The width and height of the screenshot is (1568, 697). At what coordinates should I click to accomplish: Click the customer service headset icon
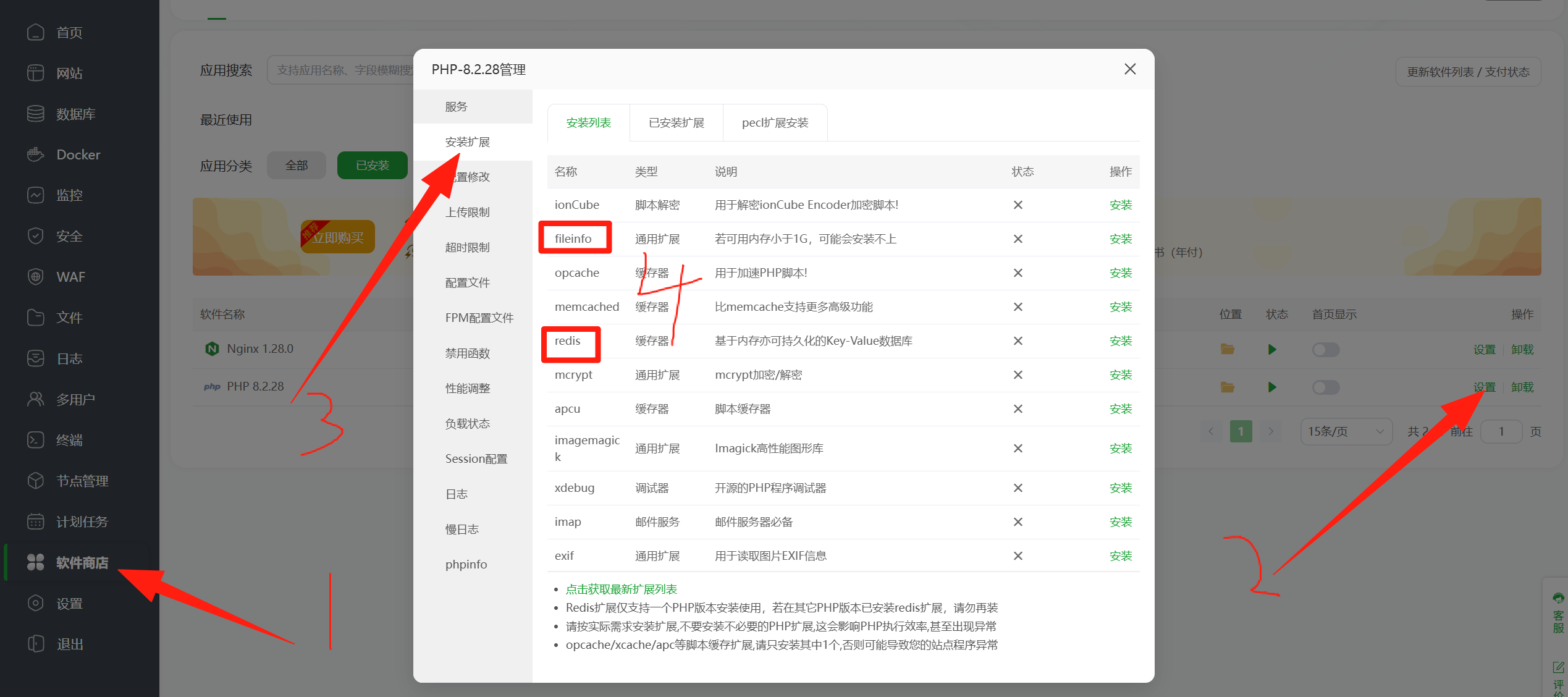click(1558, 598)
